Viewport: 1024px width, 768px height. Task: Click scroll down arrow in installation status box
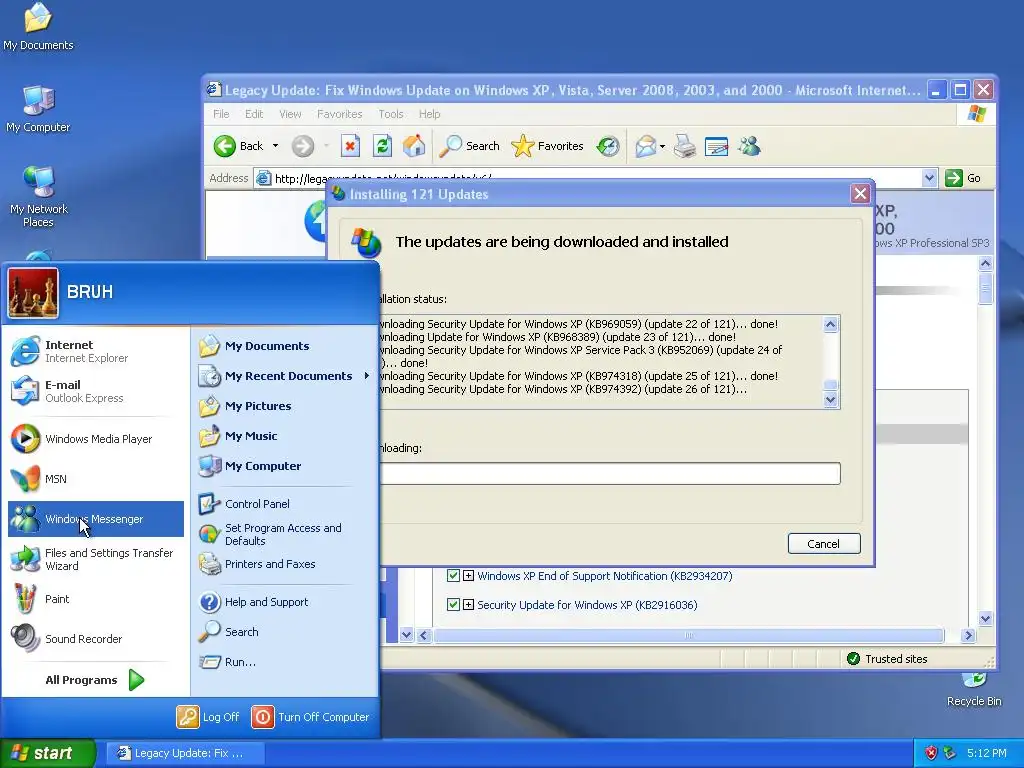pyautogui.click(x=830, y=400)
